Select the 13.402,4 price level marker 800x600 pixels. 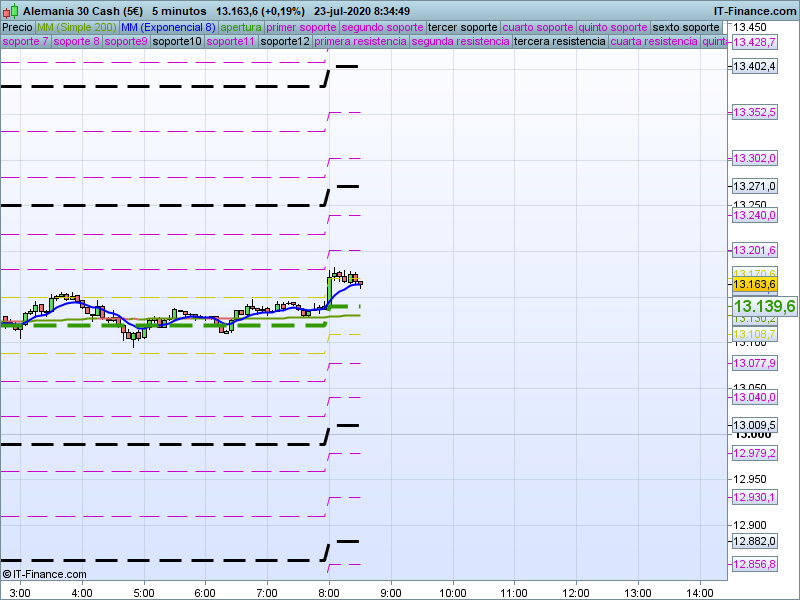point(754,66)
